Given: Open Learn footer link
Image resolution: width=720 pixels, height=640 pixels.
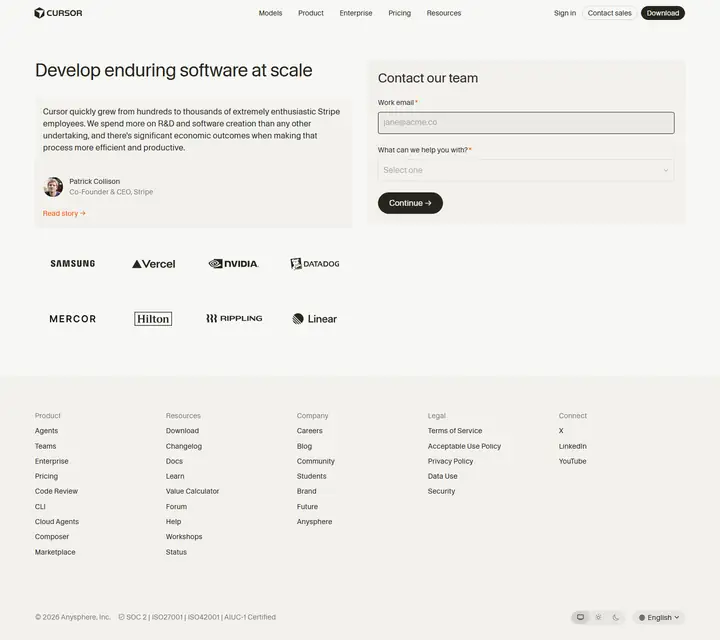Looking at the screenshot, I should coord(175,476).
